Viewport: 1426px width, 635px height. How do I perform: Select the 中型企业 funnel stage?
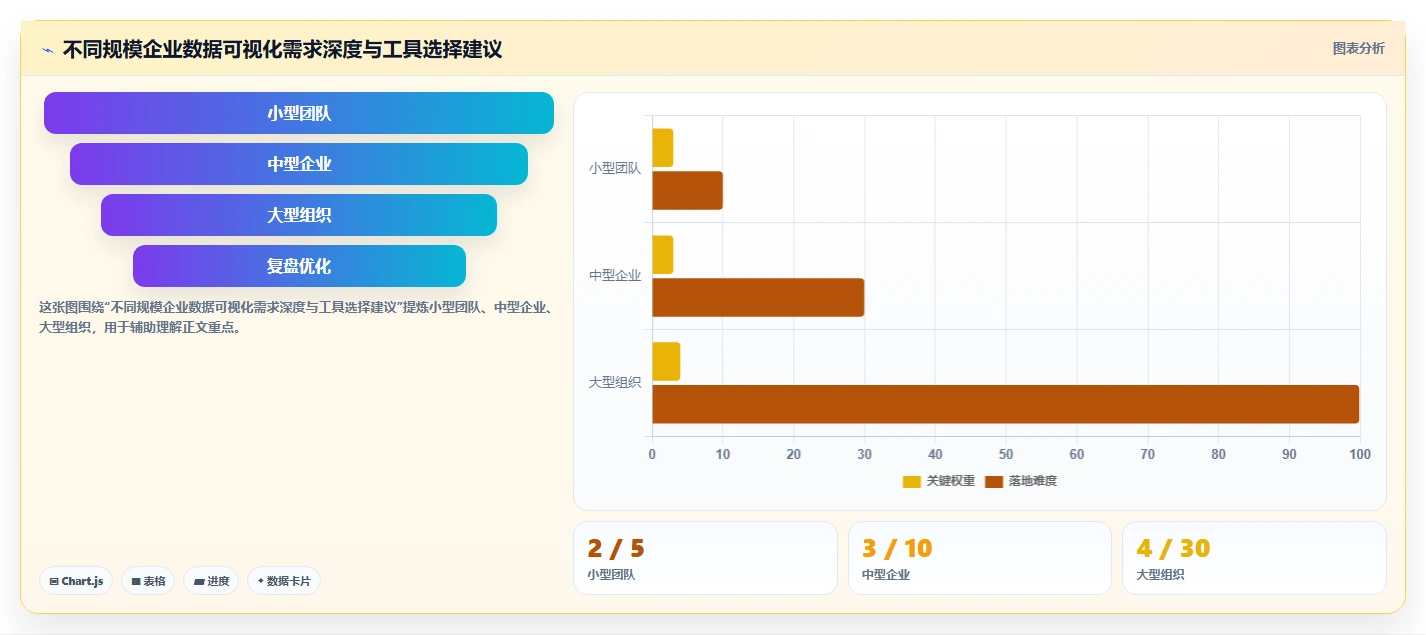[x=299, y=164]
